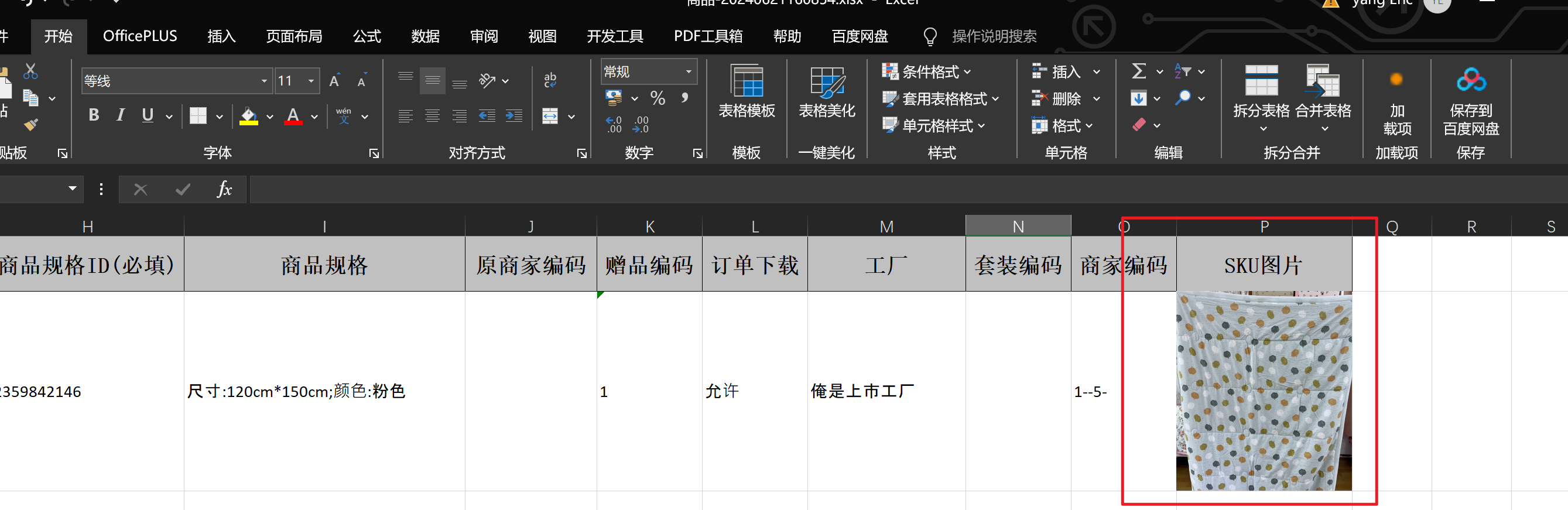Viewport: 1568px width, 510px height.
Task: Open the 数据 ribbon tab
Action: (425, 36)
